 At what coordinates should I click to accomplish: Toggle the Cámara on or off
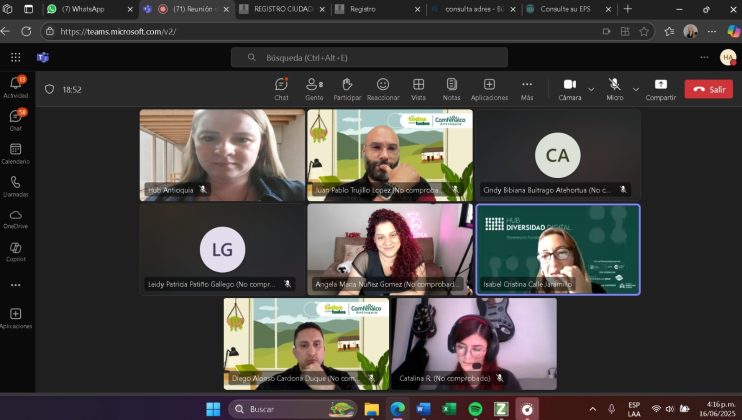pos(570,85)
